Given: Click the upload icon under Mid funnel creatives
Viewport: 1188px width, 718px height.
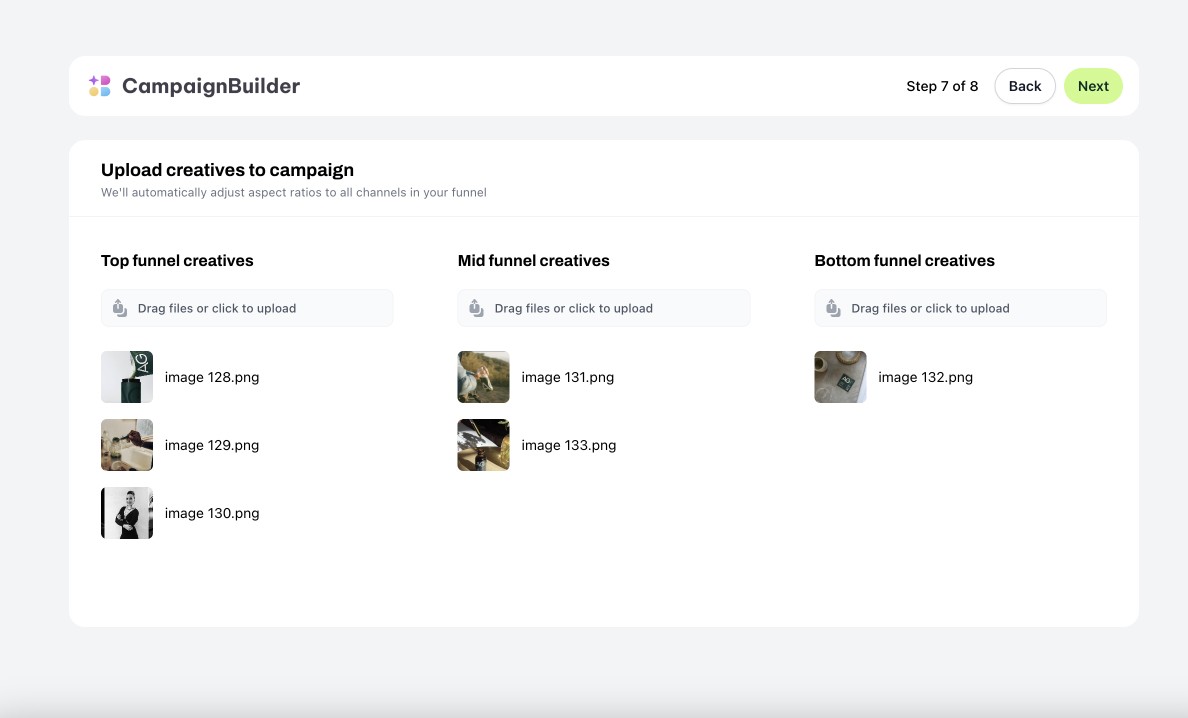Looking at the screenshot, I should (x=475, y=308).
